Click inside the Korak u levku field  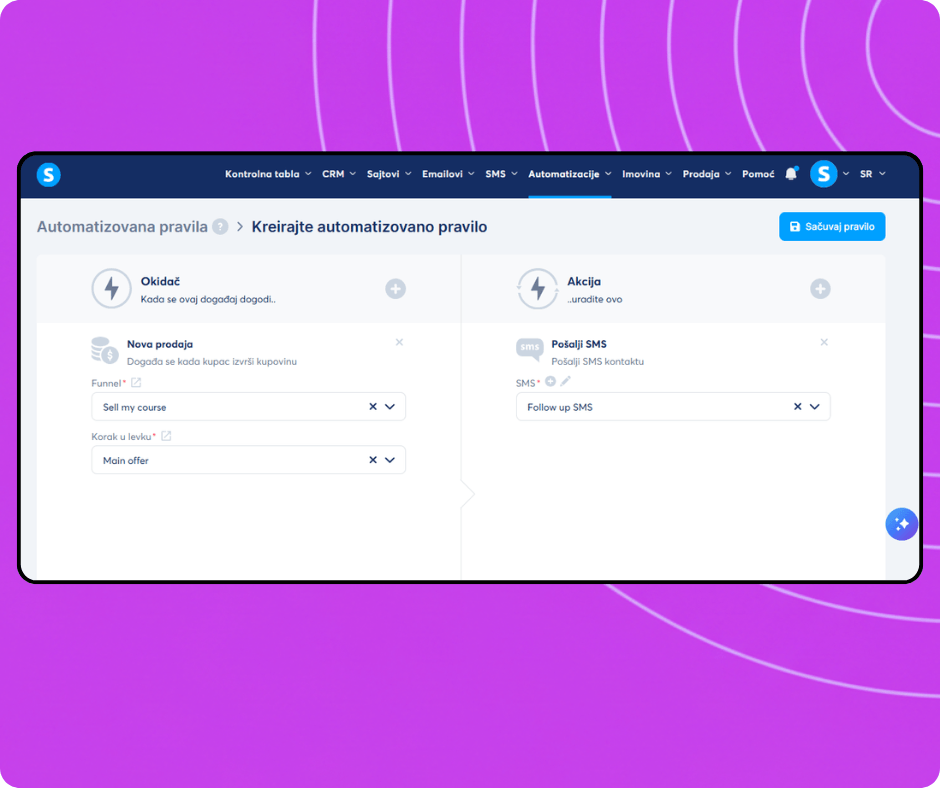(x=248, y=460)
